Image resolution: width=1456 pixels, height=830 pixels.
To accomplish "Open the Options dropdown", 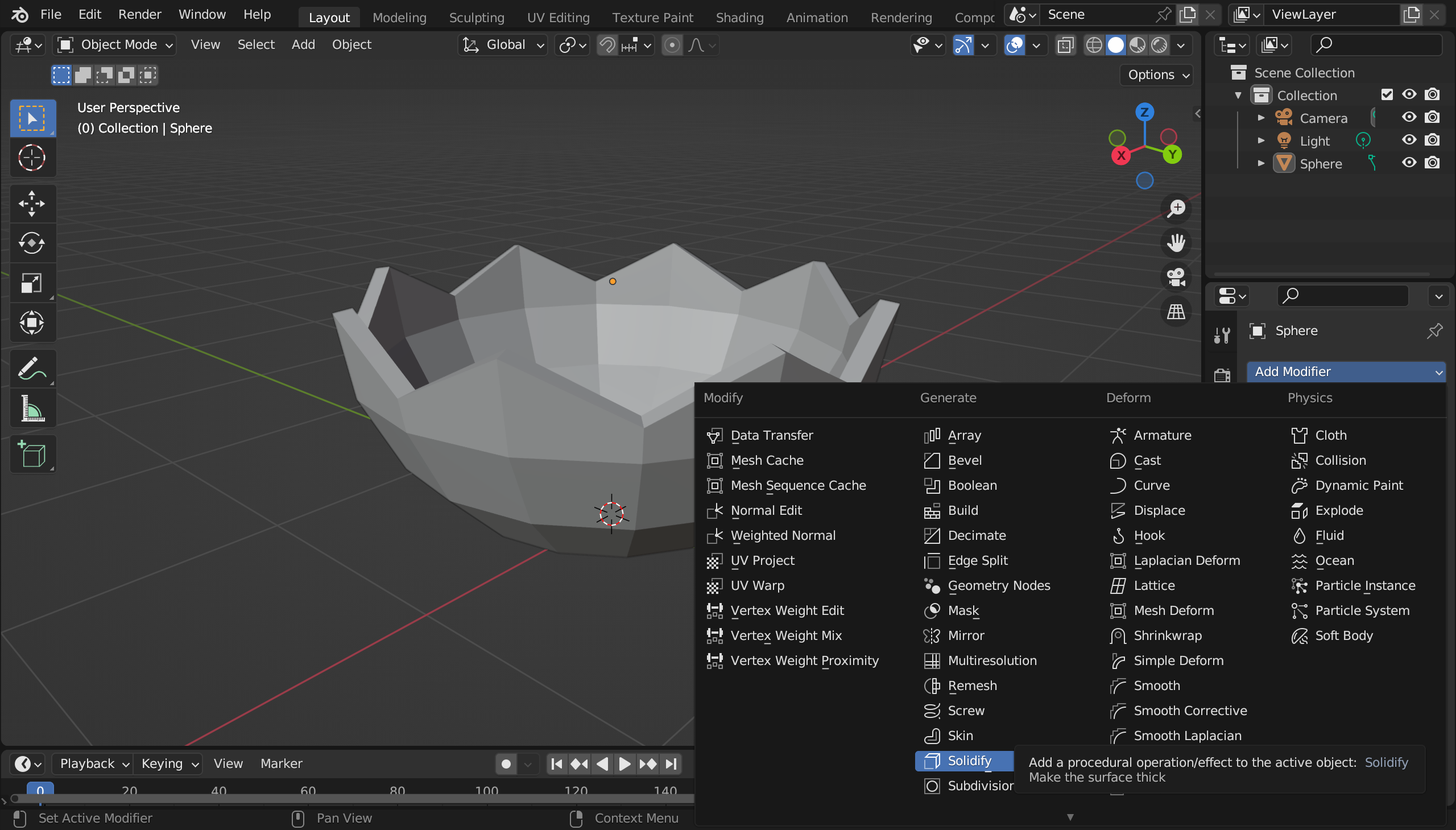I will point(1156,75).
